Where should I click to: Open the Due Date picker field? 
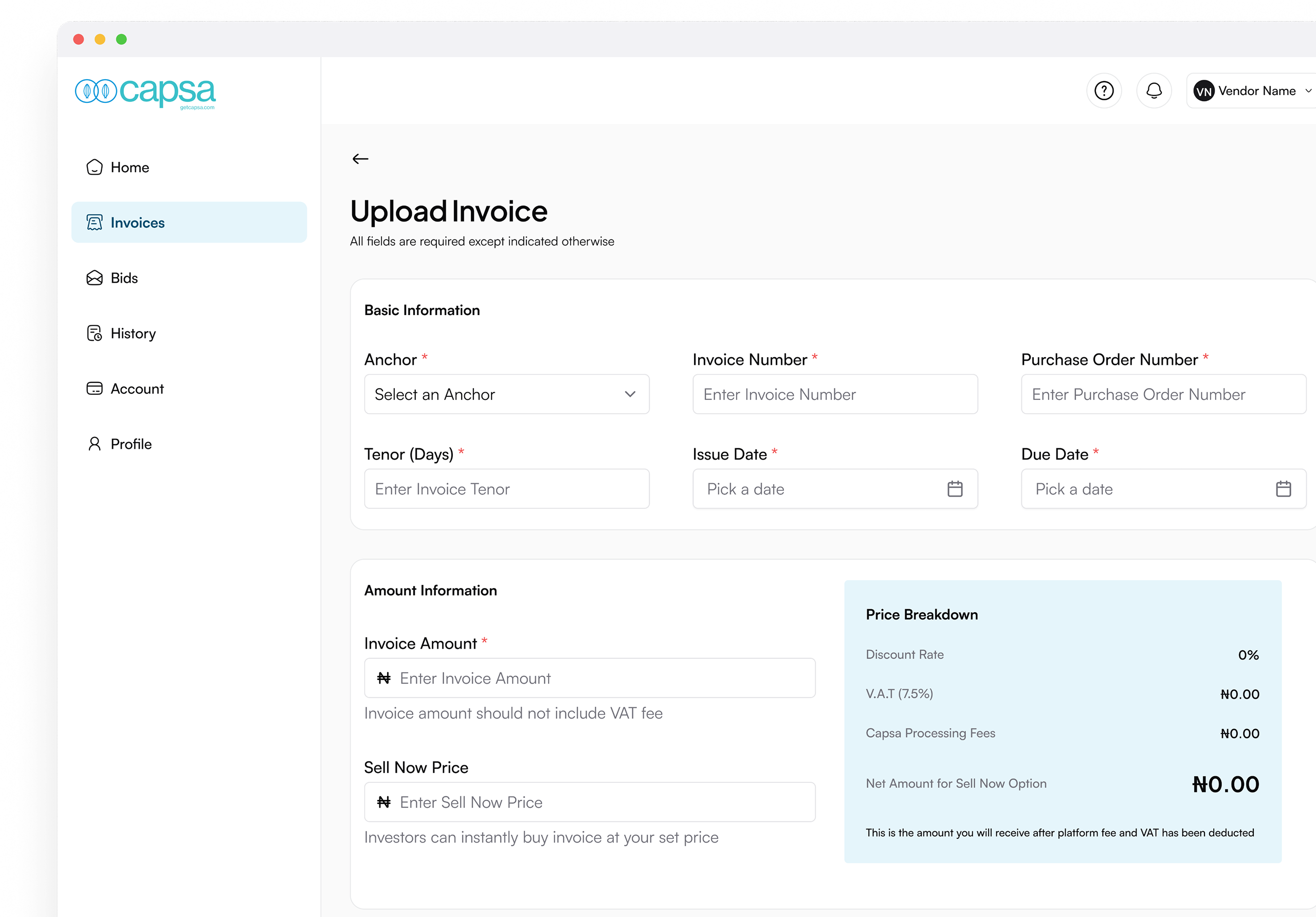pos(1163,489)
